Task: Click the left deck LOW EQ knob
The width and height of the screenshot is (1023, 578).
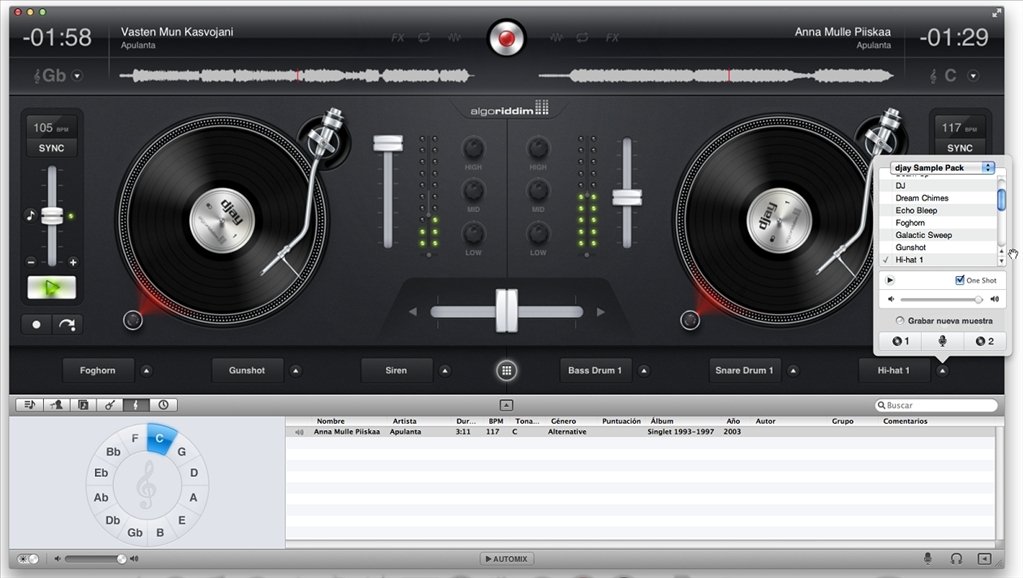Action: 473,233
